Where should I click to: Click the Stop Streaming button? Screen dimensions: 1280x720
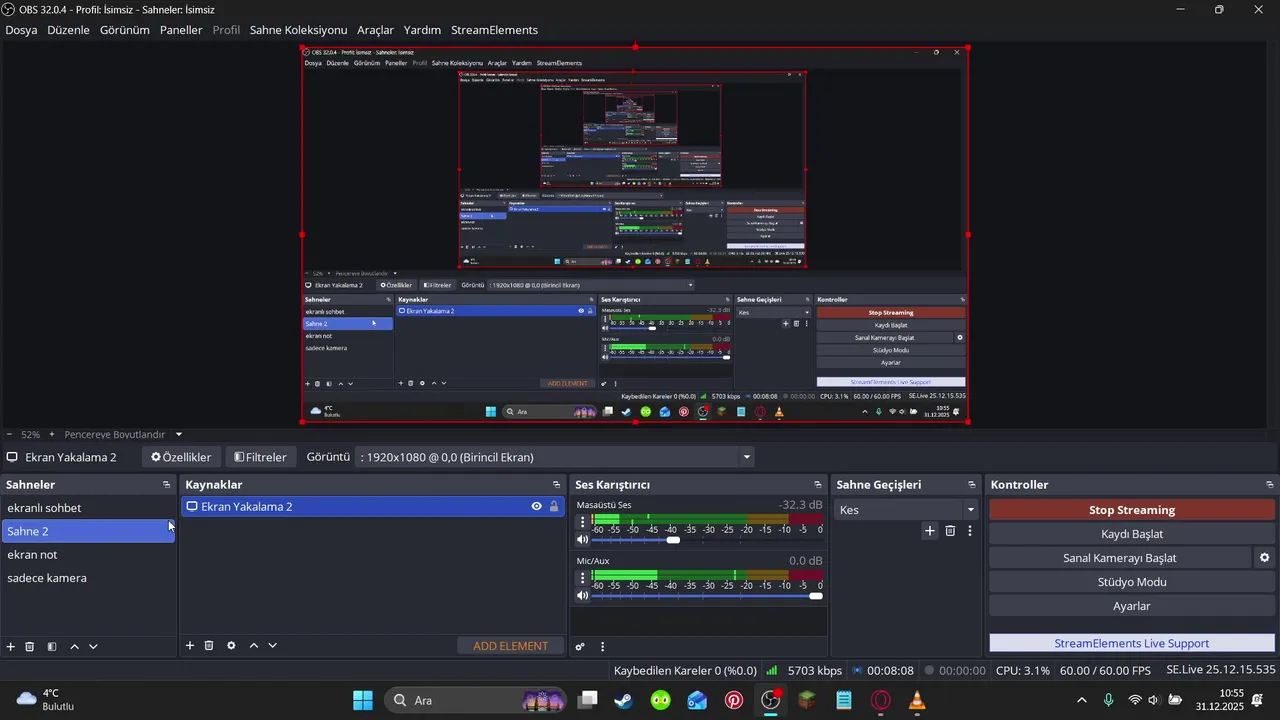point(1132,510)
